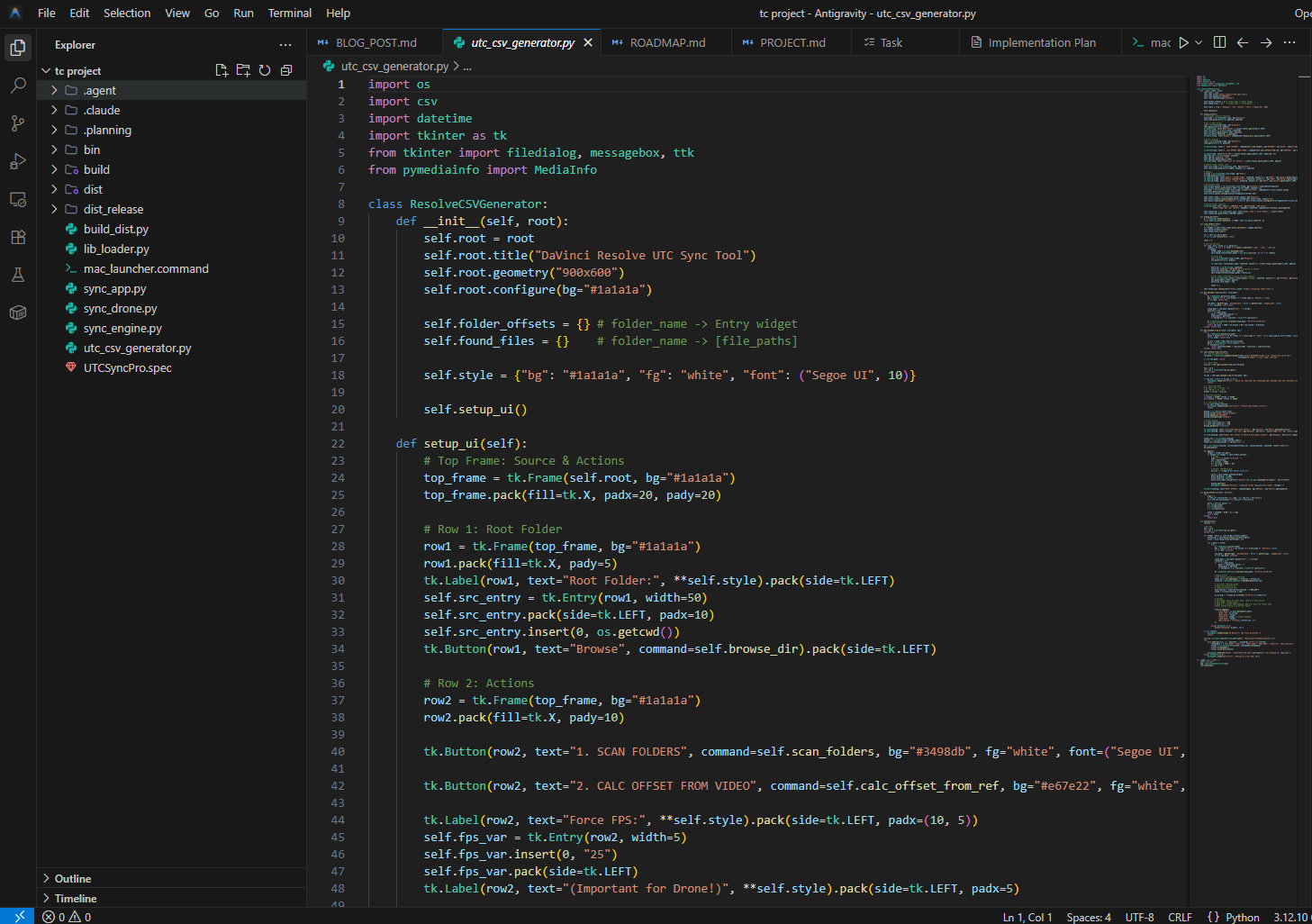The height and width of the screenshot is (924, 1312).
Task: Open the Terminal menu
Action: click(289, 13)
